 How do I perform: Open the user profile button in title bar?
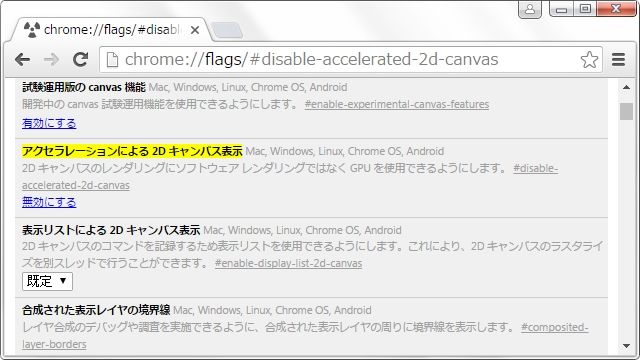[530, 9]
